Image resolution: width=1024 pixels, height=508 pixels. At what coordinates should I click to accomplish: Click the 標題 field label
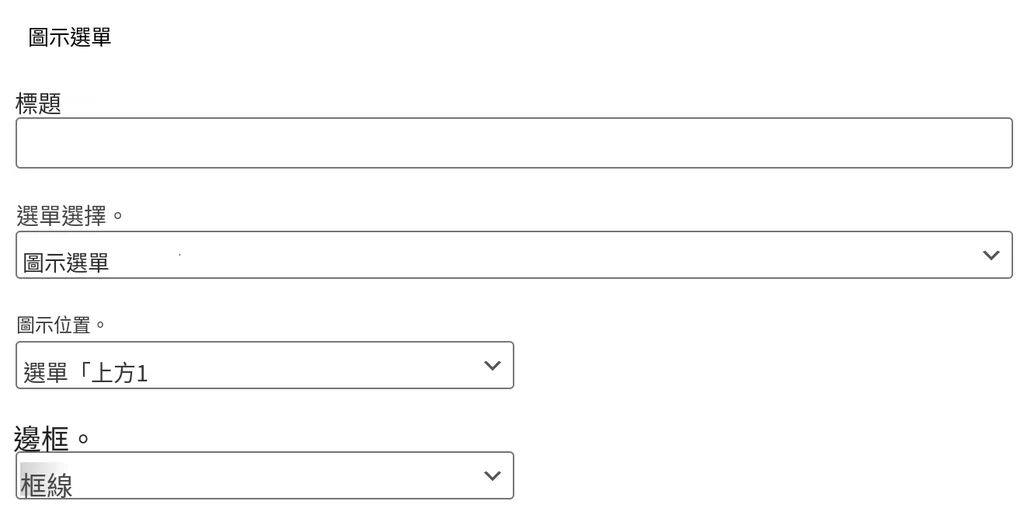click(39, 104)
